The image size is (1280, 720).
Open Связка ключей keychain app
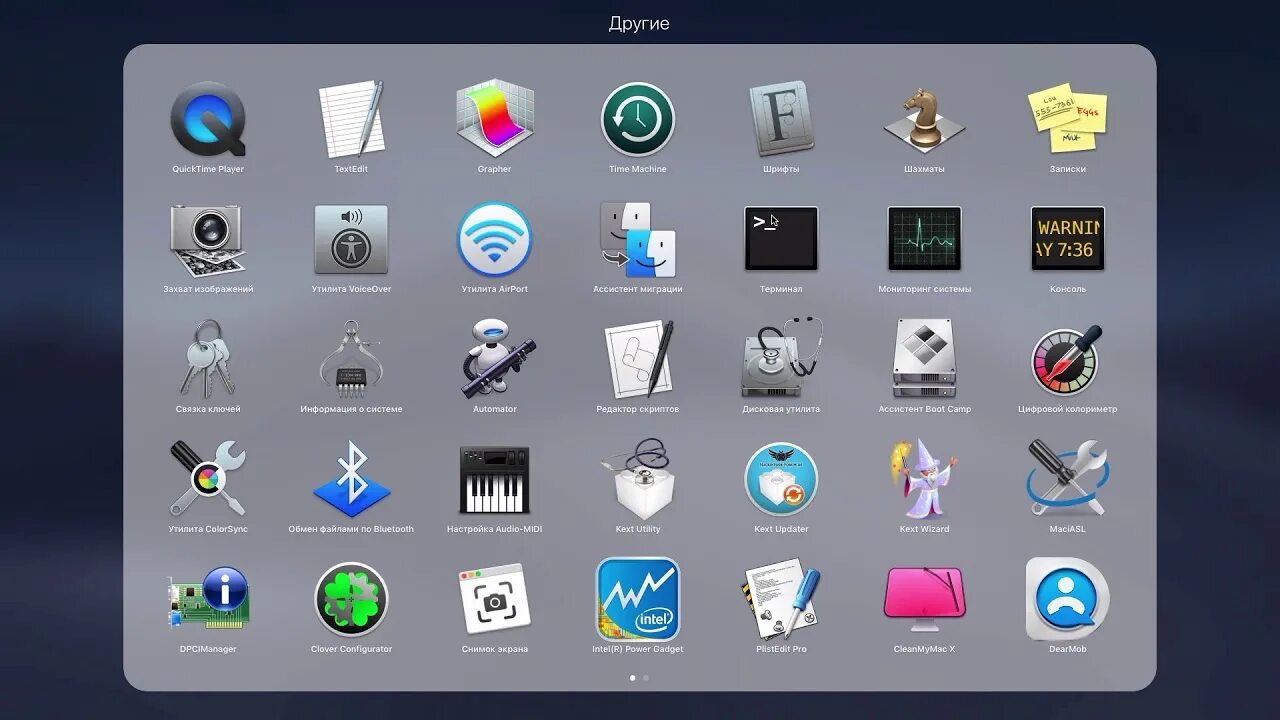(x=208, y=358)
